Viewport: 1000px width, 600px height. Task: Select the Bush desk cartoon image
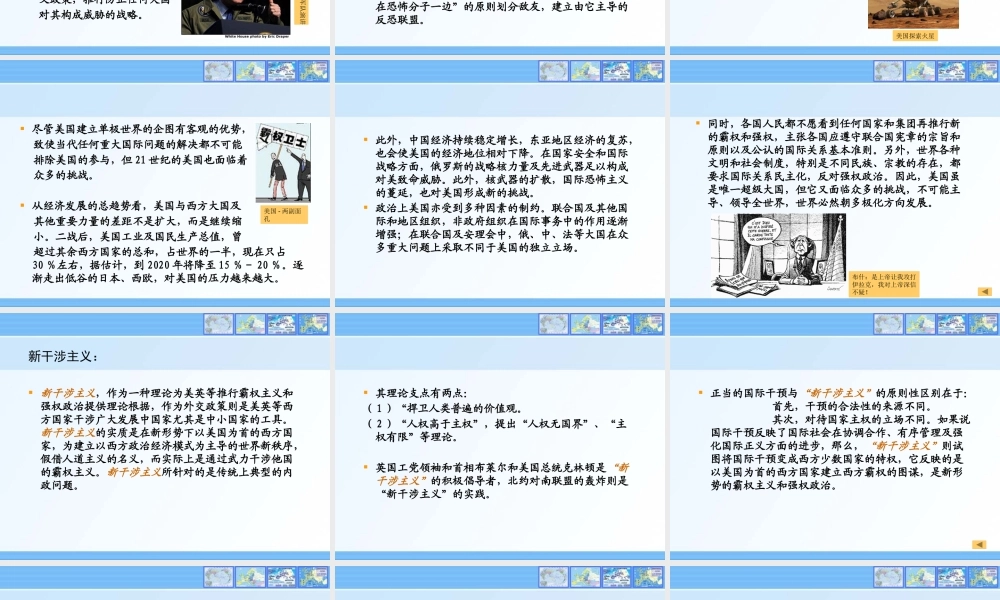(778, 254)
